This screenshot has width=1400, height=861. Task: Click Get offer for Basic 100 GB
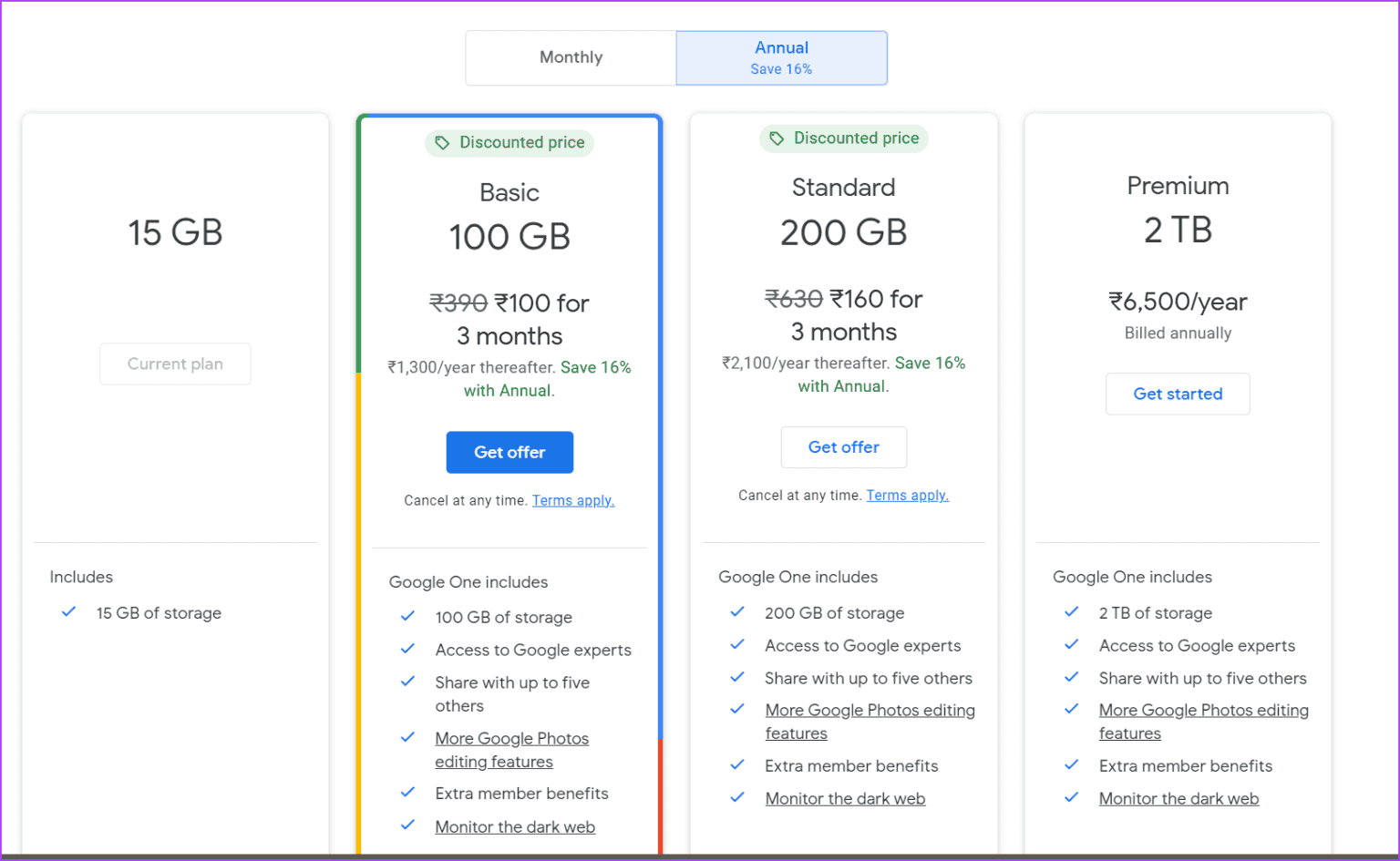(510, 452)
